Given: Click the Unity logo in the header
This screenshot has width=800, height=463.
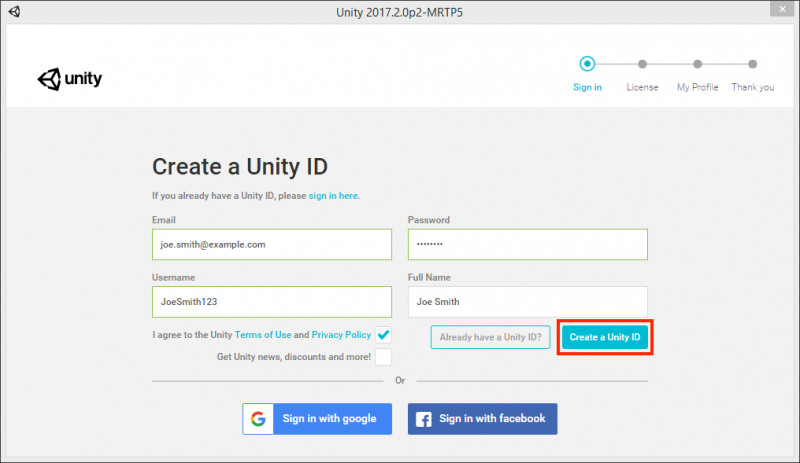Looking at the screenshot, I should tap(70, 79).
